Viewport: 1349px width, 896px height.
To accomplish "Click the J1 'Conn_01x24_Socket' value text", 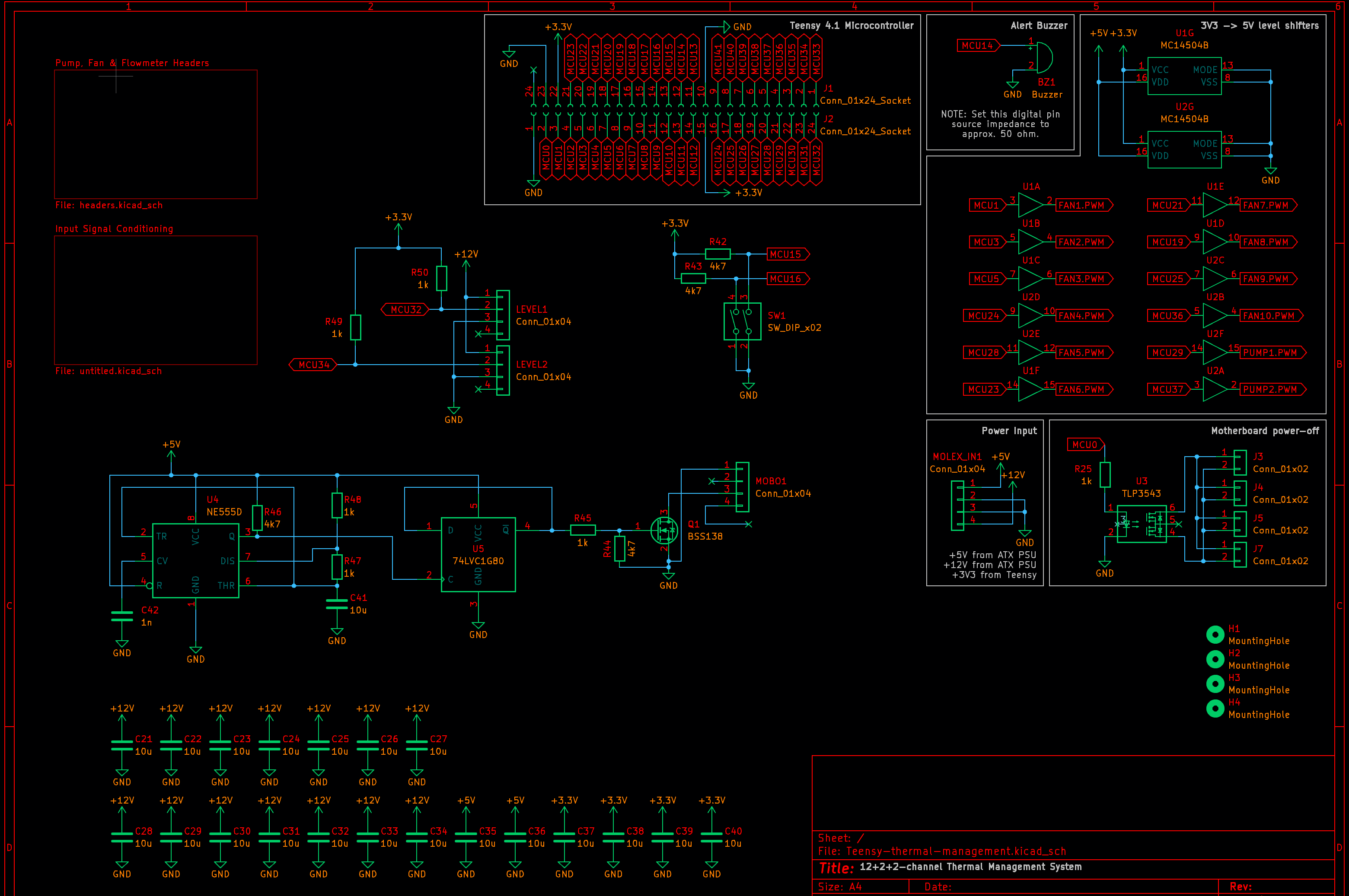I will click(865, 101).
